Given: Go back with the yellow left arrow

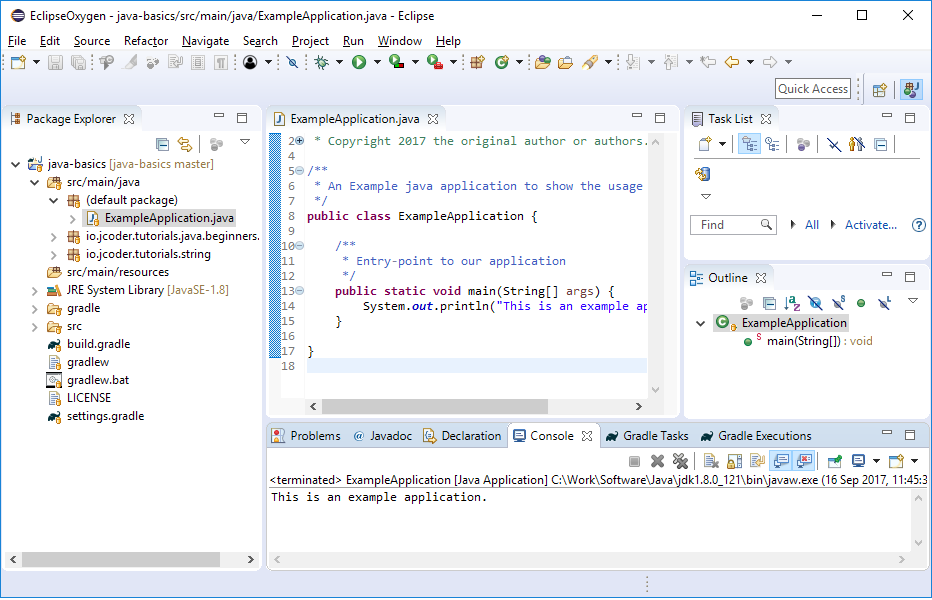Looking at the screenshot, I should 732,62.
